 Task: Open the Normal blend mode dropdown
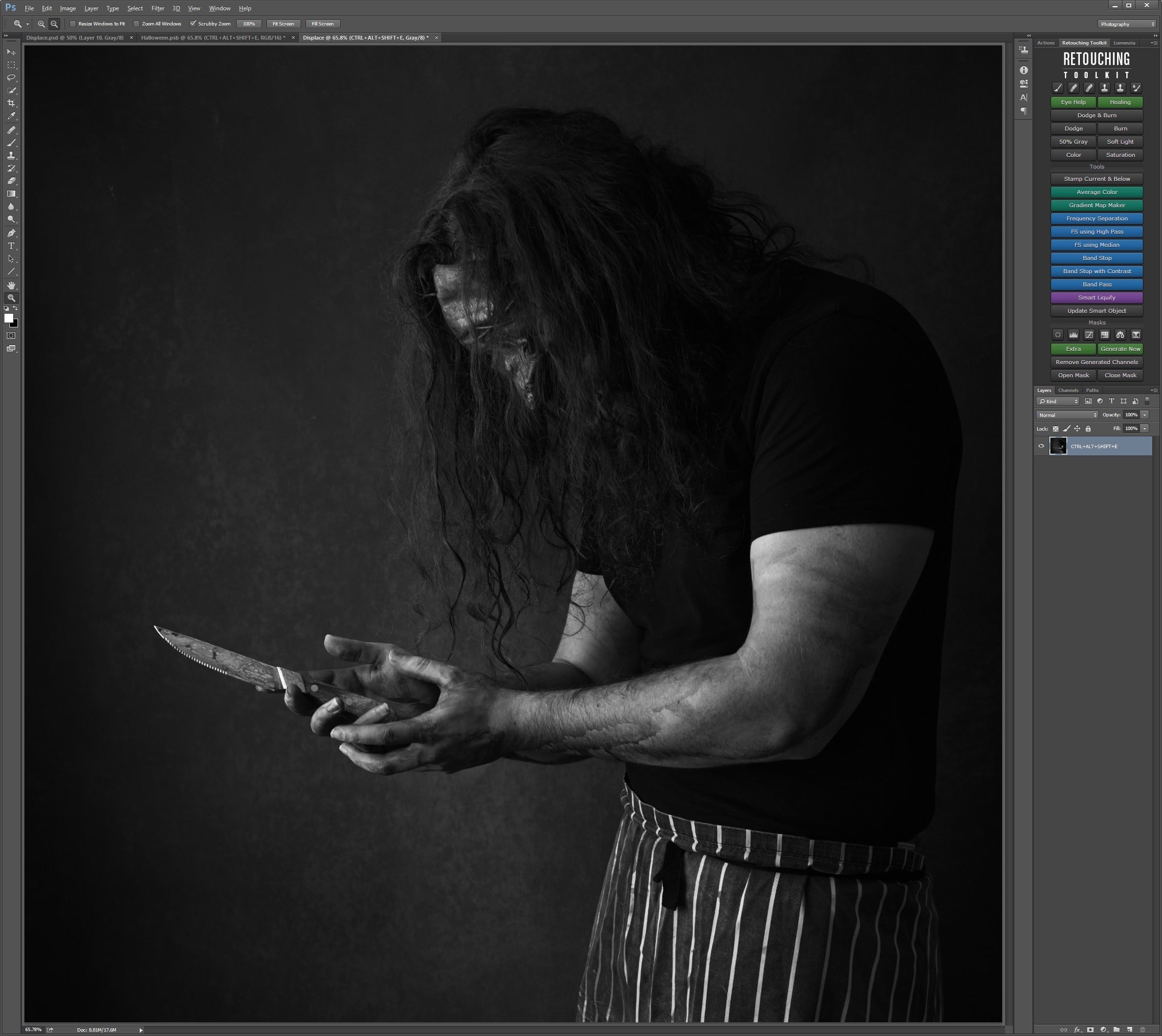click(x=1067, y=415)
